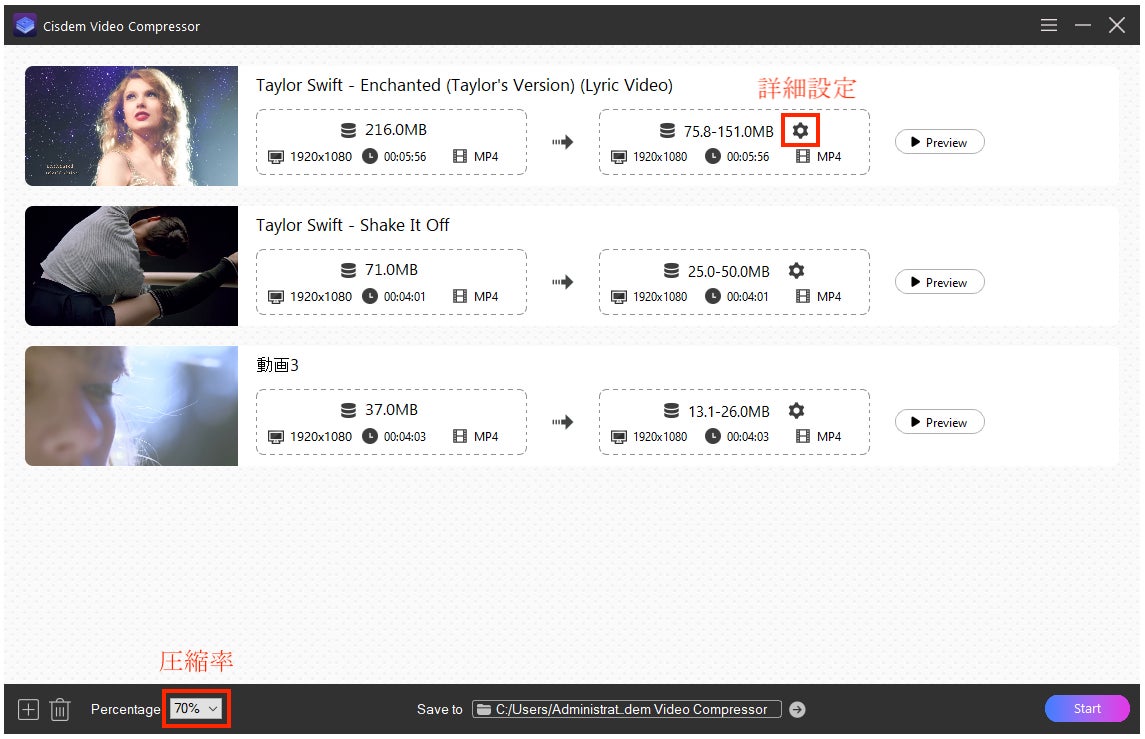Click the title '動画3'
1145x739 pixels.
pos(277,365)
